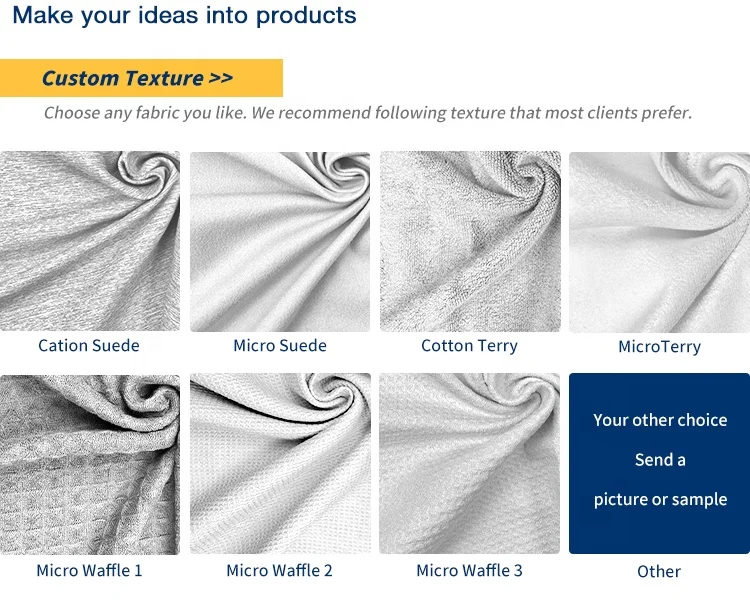Click the yellow Custom Texture banner
The width and height of the screenshot is (750, 614).
point(140,78)
